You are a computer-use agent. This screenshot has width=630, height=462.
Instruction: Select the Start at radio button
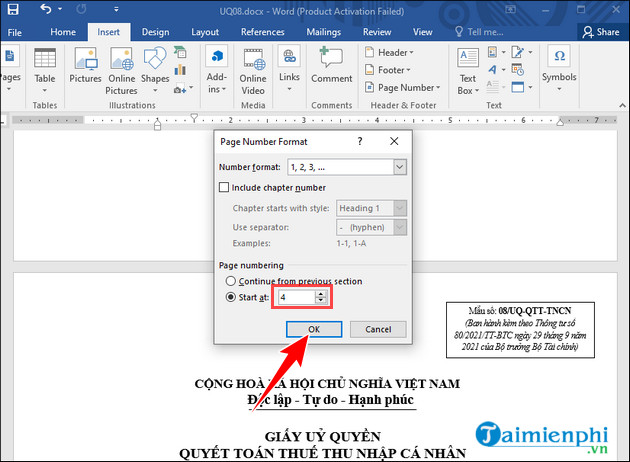[231, 297]
